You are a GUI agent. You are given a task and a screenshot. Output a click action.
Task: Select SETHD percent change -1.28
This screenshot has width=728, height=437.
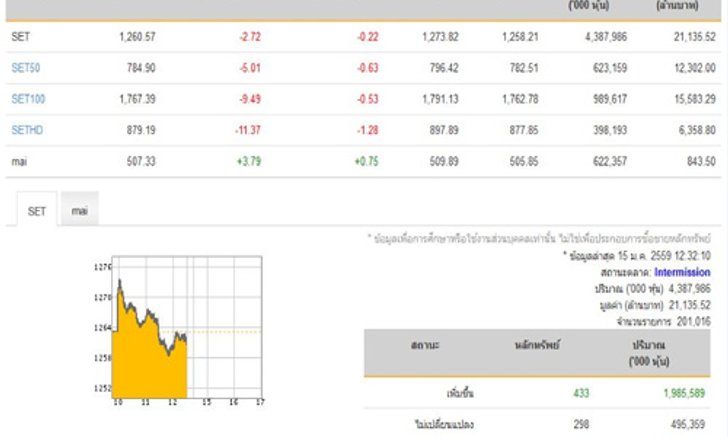(368, 130)
